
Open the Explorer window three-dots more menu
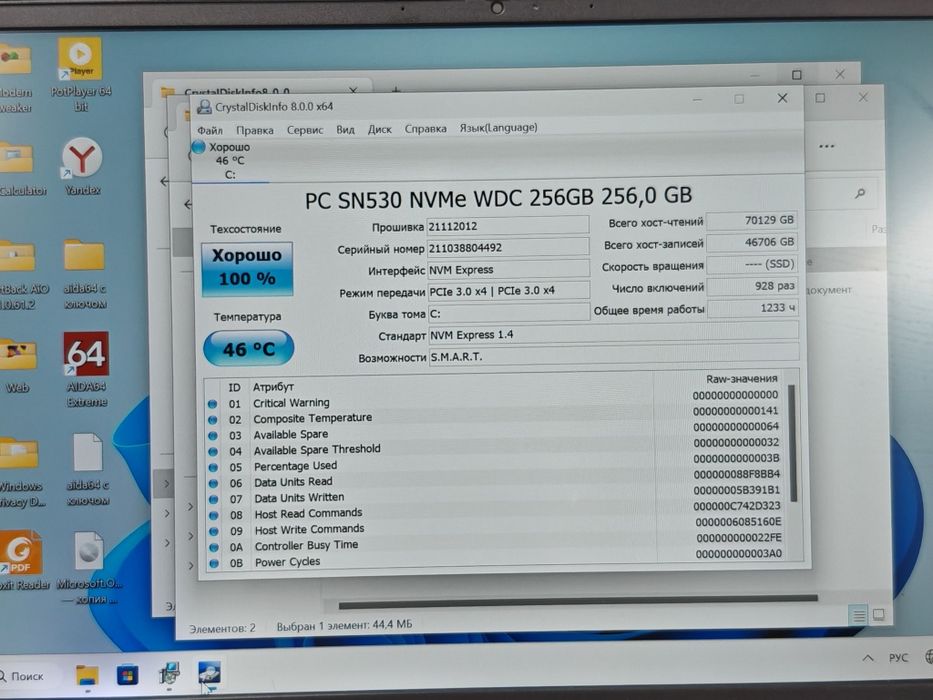coord(826,146)
